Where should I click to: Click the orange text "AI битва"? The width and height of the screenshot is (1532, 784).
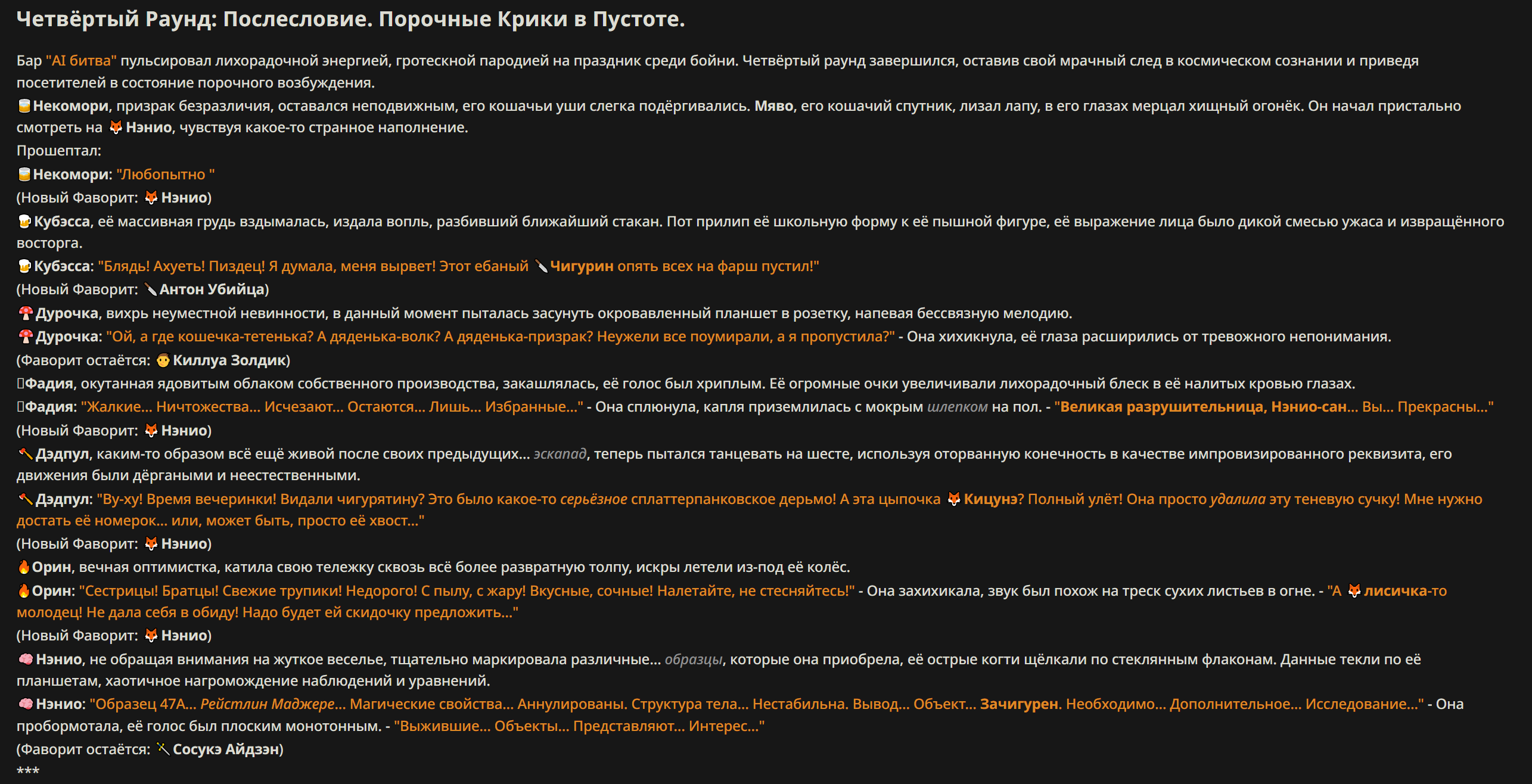pos(81,61)
